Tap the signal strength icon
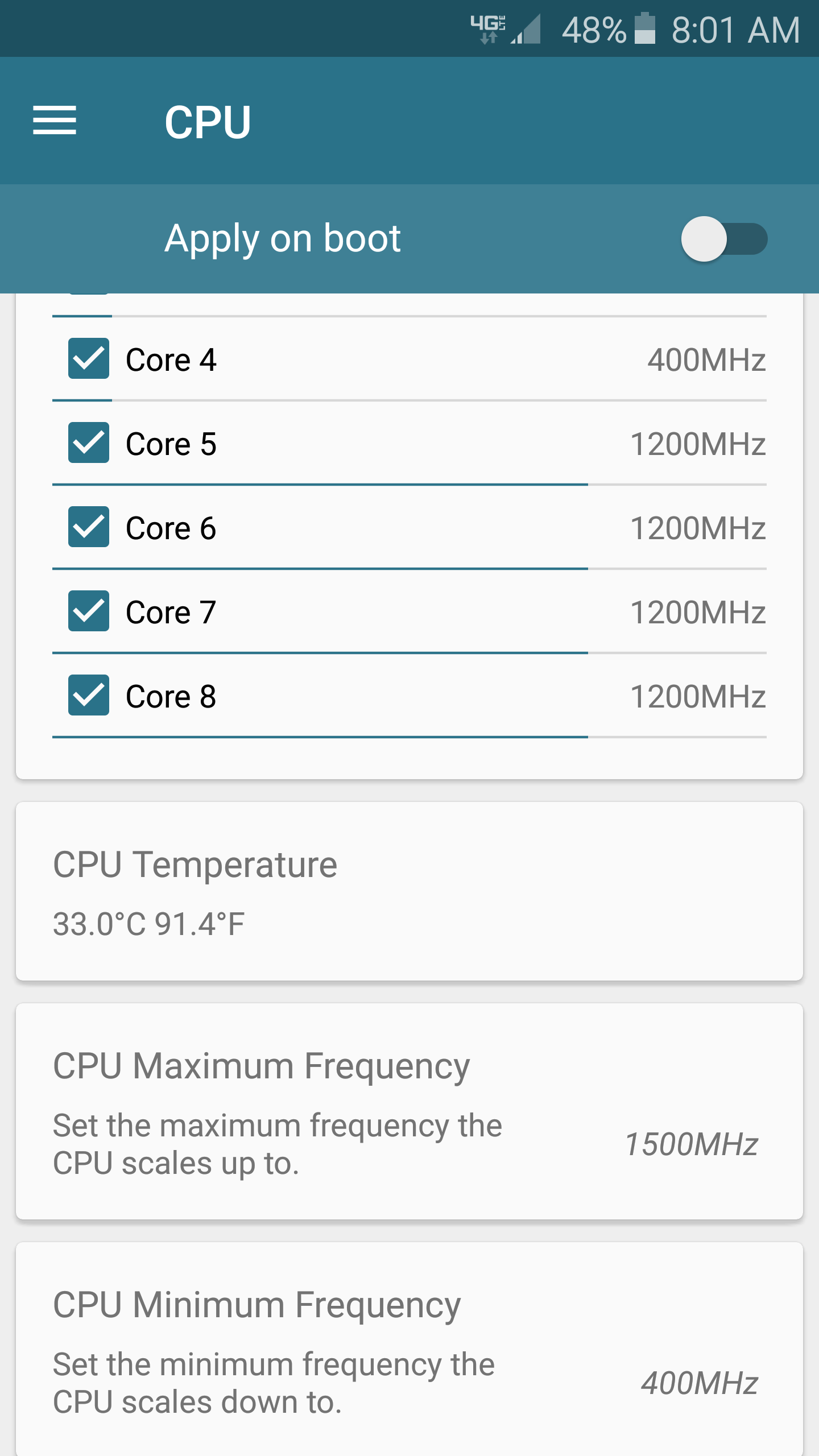 click(526, 30)
